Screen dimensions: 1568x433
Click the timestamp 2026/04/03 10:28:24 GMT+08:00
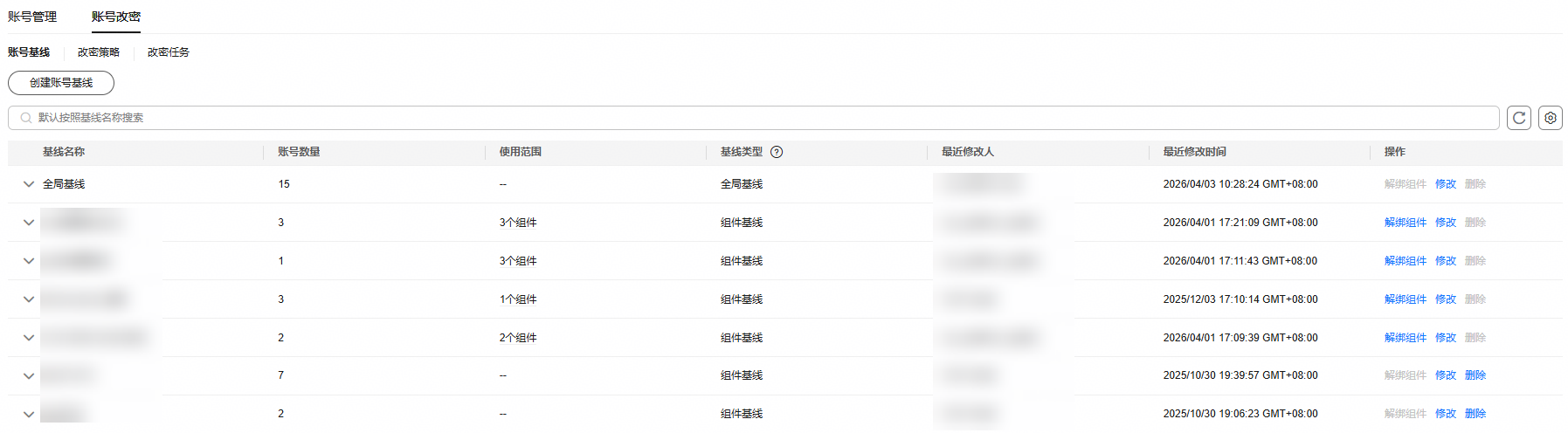pyautogui.click(x=1240, y=184)
